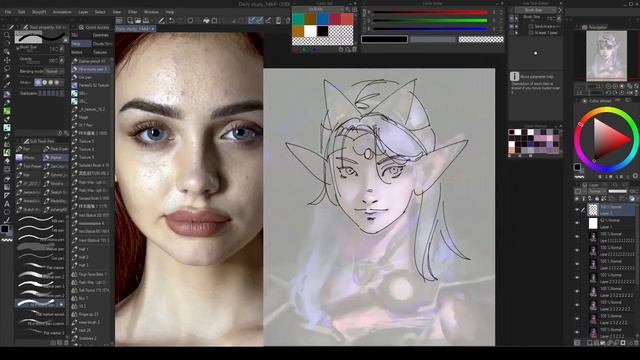Click the brush stroke preview in Tool property
Viewport: 640px width, 360px height.
[41, 38]
